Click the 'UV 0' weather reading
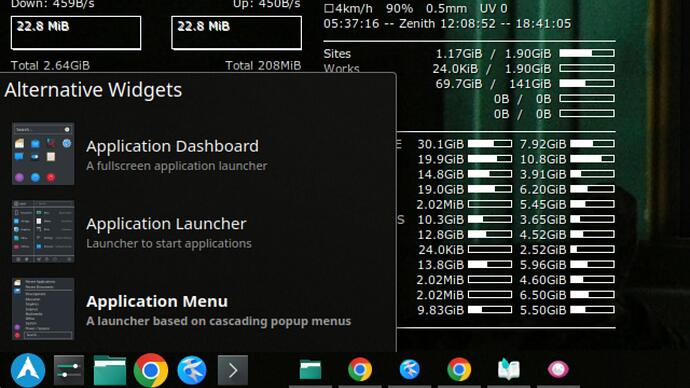Viewport: 690px width, 388px height. coord(493,8)
